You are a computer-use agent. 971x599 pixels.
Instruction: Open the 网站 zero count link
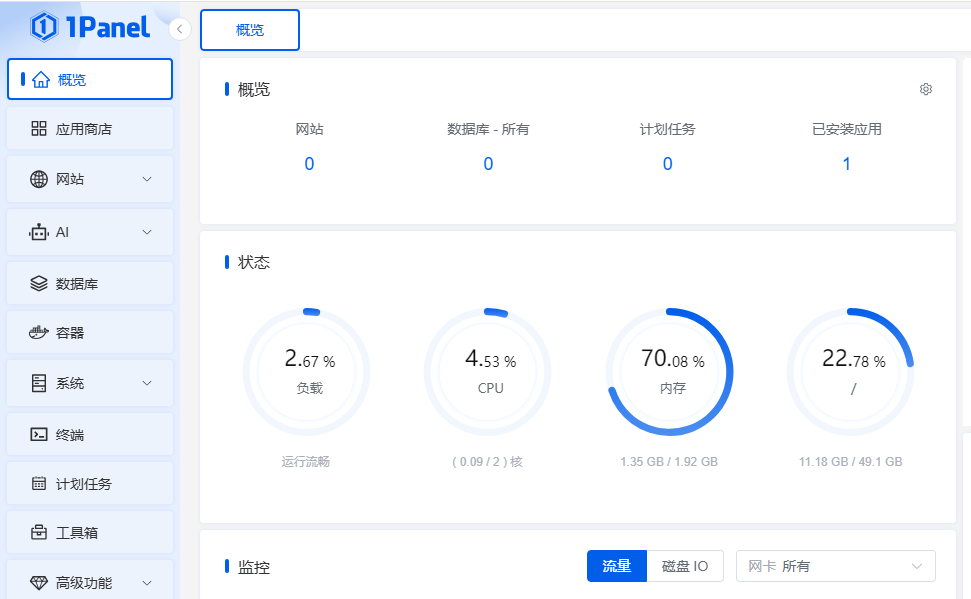(x=309, y=163)
